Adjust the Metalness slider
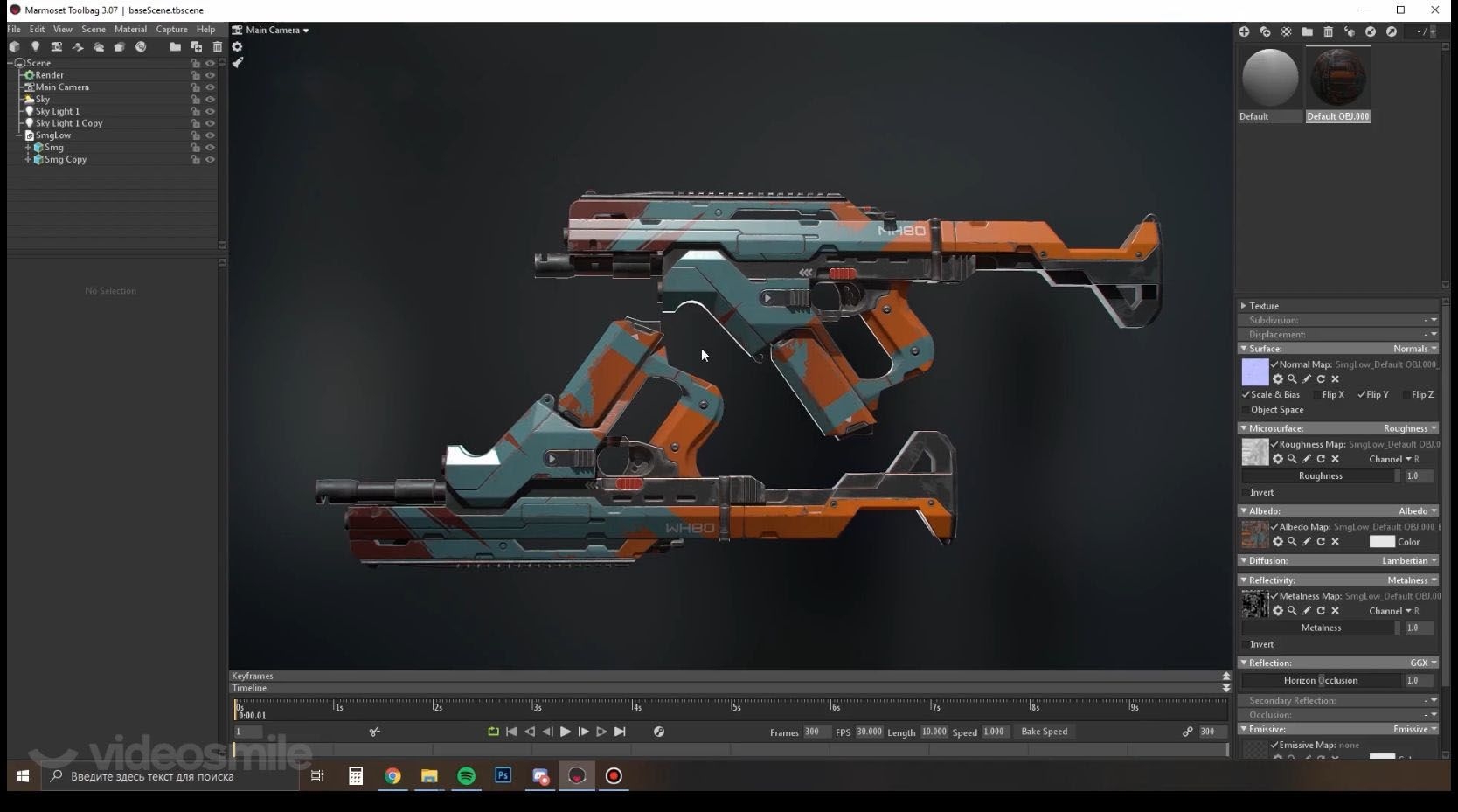The image size is (1458, 812). (1321, 628)
